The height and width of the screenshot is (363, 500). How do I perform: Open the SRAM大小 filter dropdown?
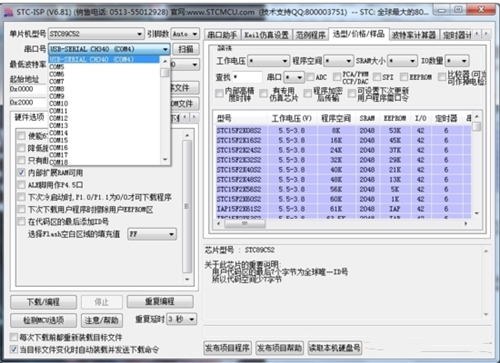tap(402, 61)
